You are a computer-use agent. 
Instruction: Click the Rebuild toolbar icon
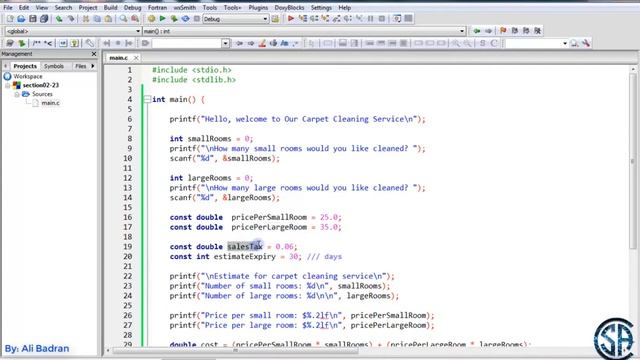[x=185, y=19]
